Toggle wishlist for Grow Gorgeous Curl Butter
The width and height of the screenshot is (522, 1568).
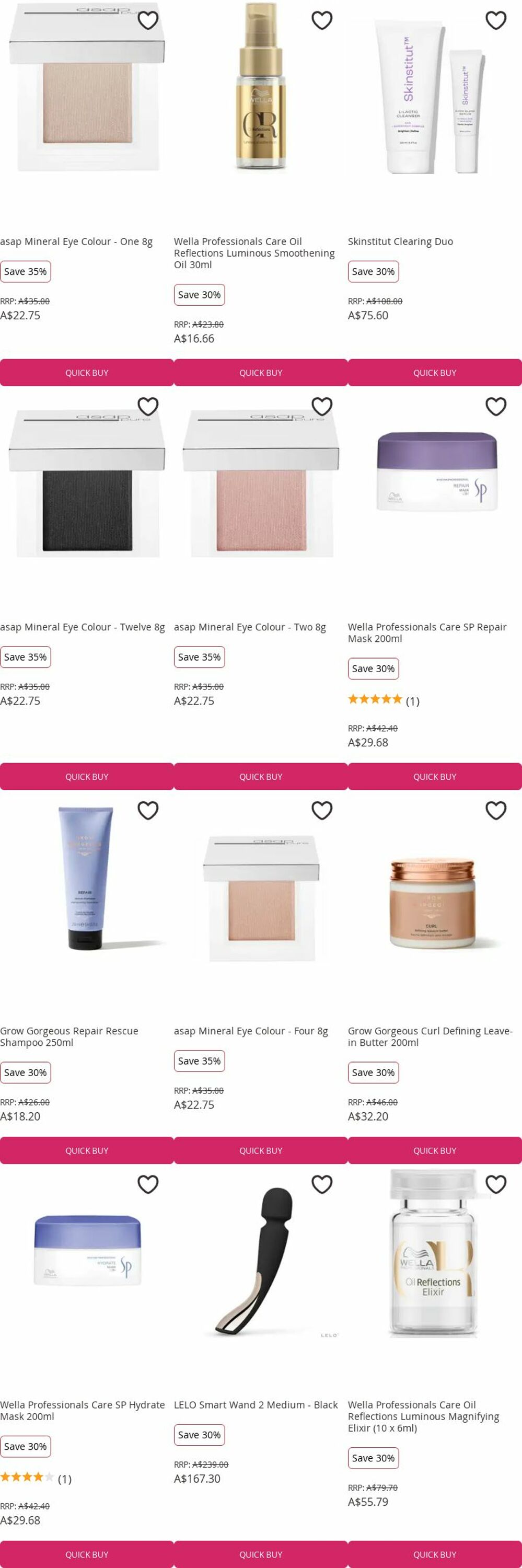(496, 810)
